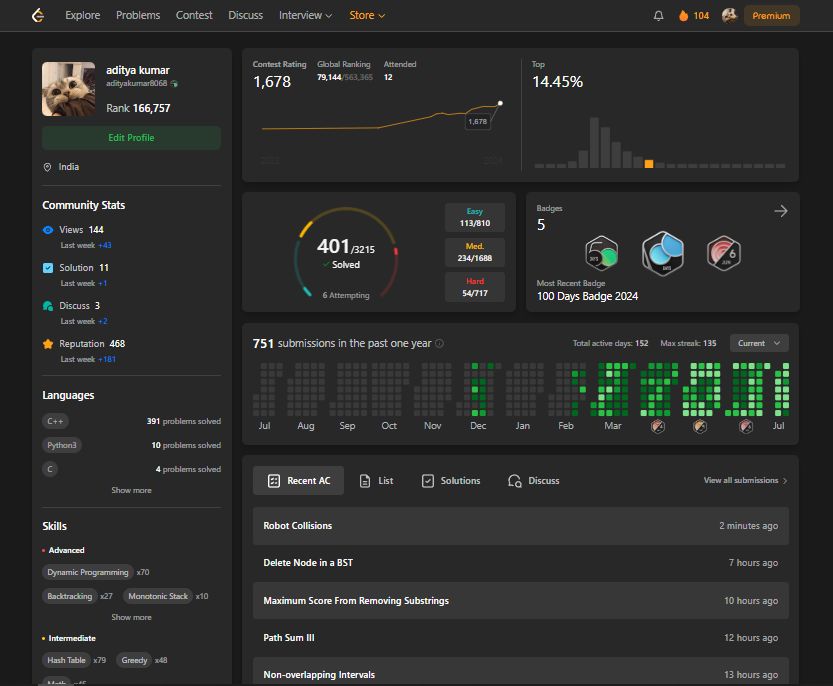Click the Views eye icon

(48, 230)
